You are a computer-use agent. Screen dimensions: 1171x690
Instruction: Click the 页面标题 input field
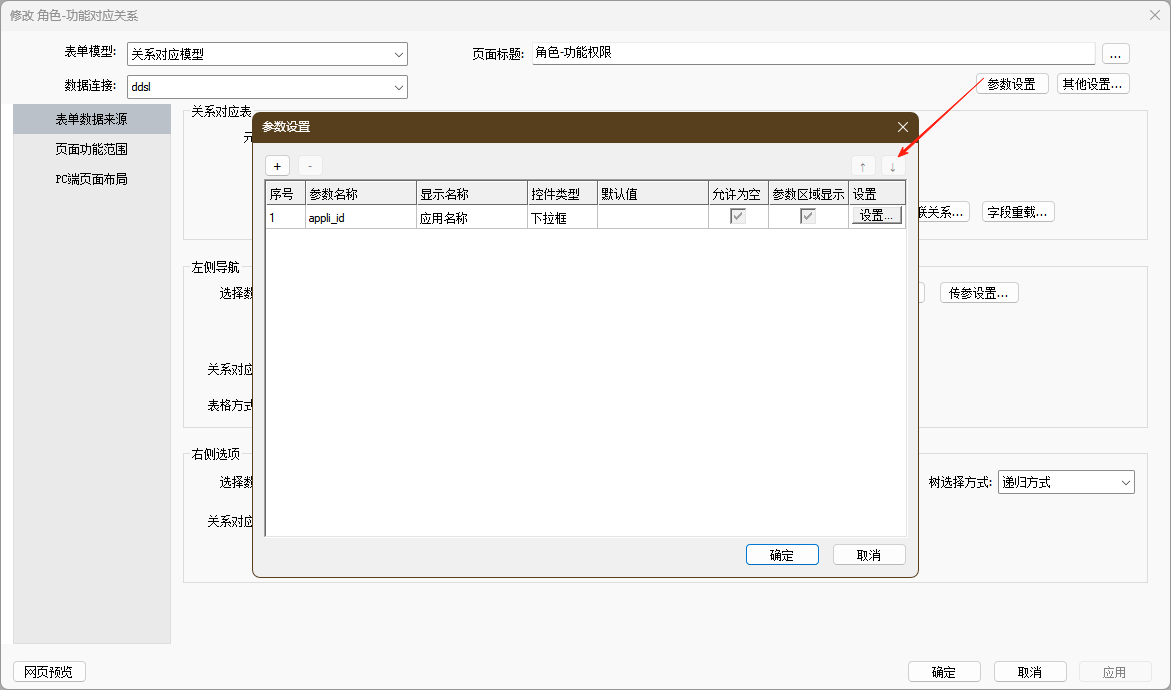(x=812, y=54)
